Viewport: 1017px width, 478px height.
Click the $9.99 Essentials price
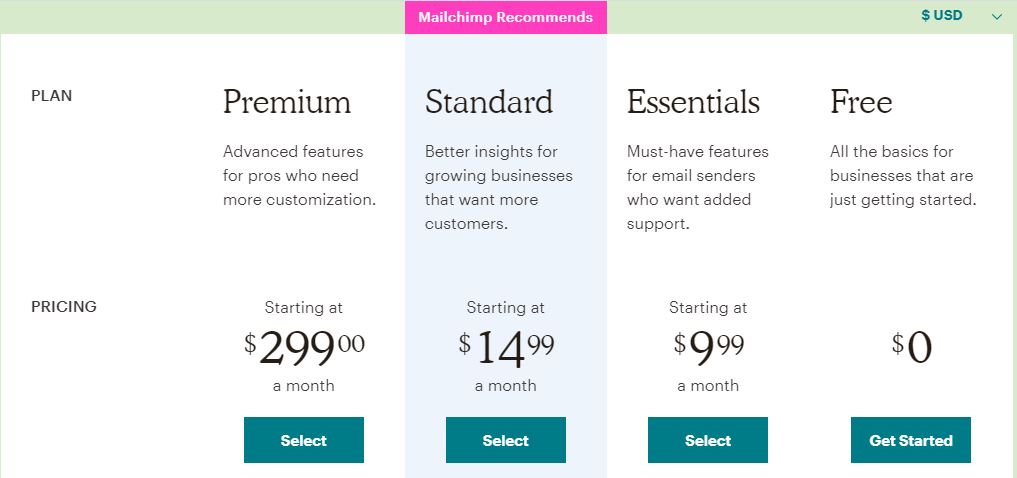708,348
